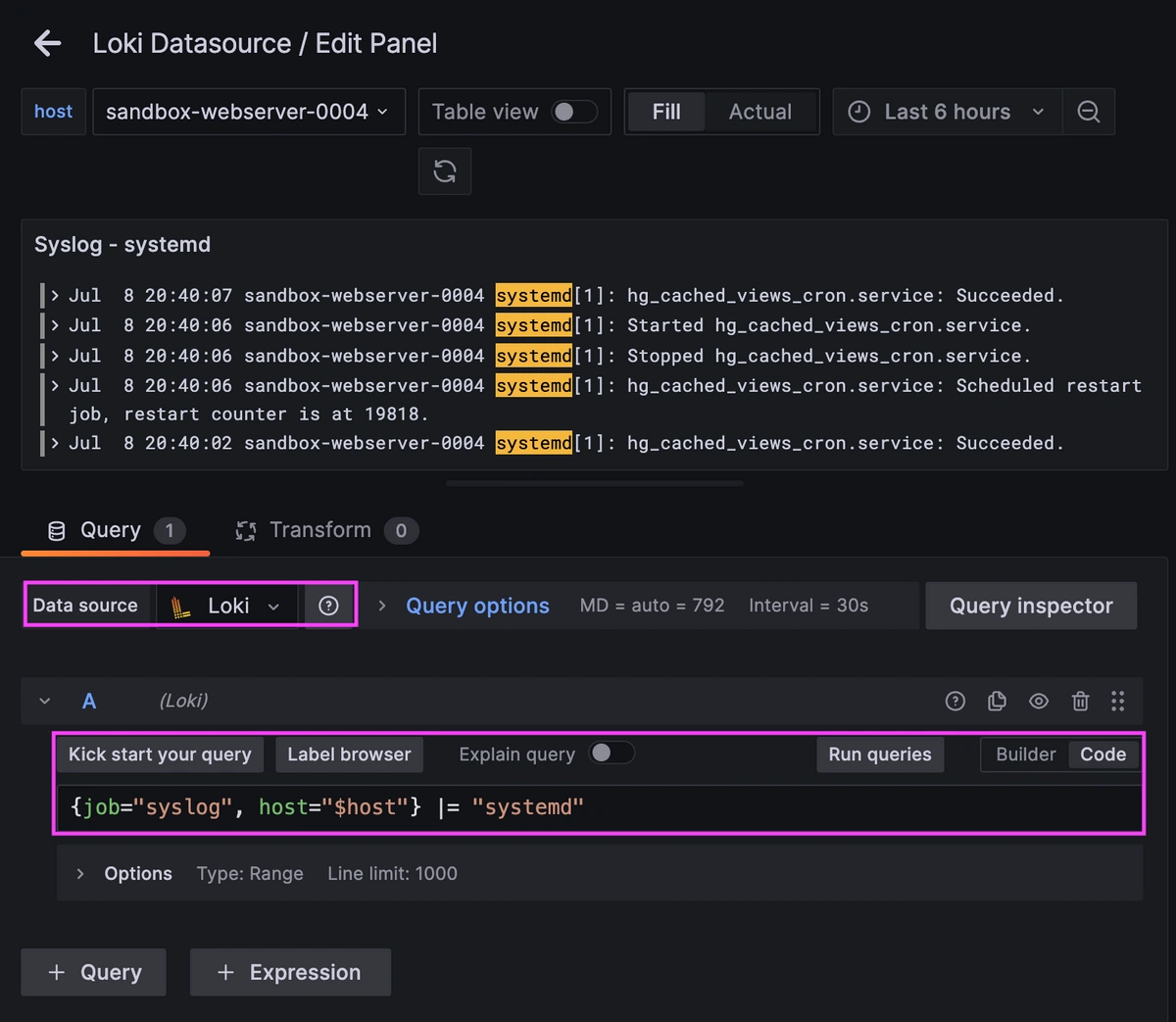Click the Syslog - systemd panel title
The height and width of the screenshot is (1022, 1176).
pyautogui.click(x=122, y=244)
